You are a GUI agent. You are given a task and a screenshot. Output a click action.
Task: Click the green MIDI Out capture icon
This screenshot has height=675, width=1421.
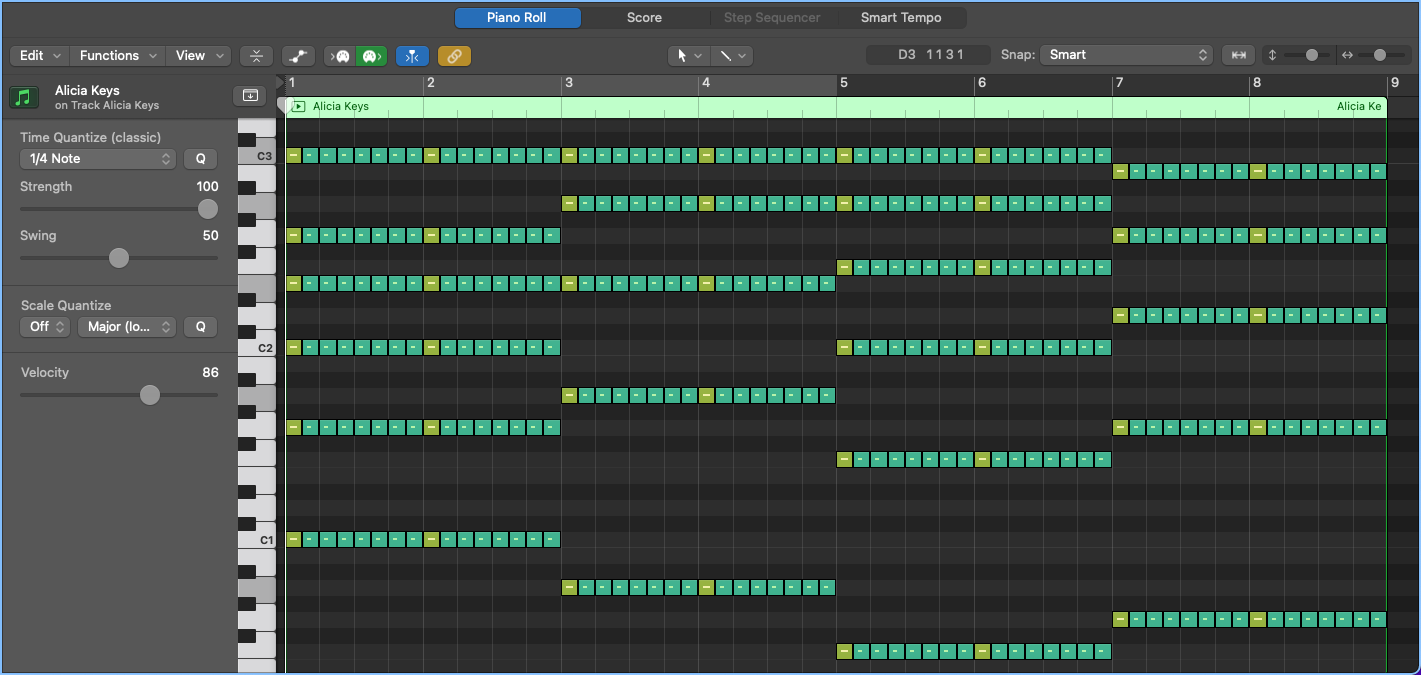click(371, 55)
